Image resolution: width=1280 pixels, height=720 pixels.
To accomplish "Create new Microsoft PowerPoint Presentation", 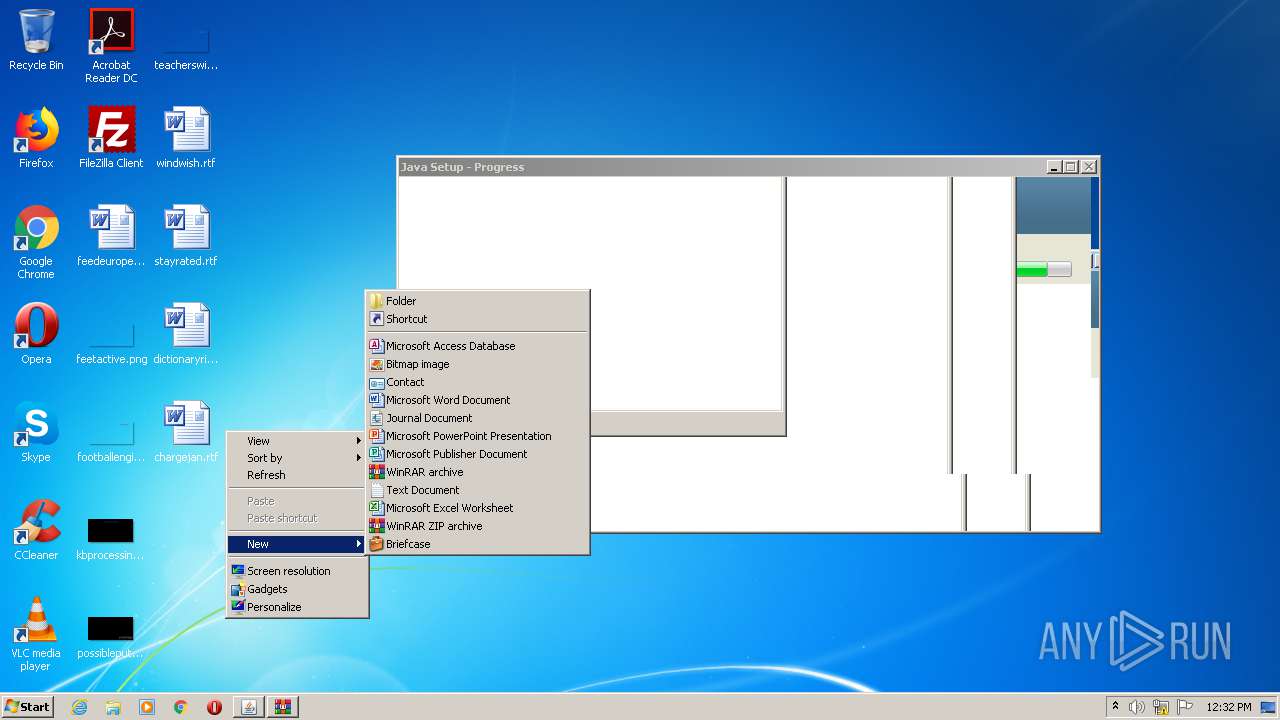I will point(477,436).
